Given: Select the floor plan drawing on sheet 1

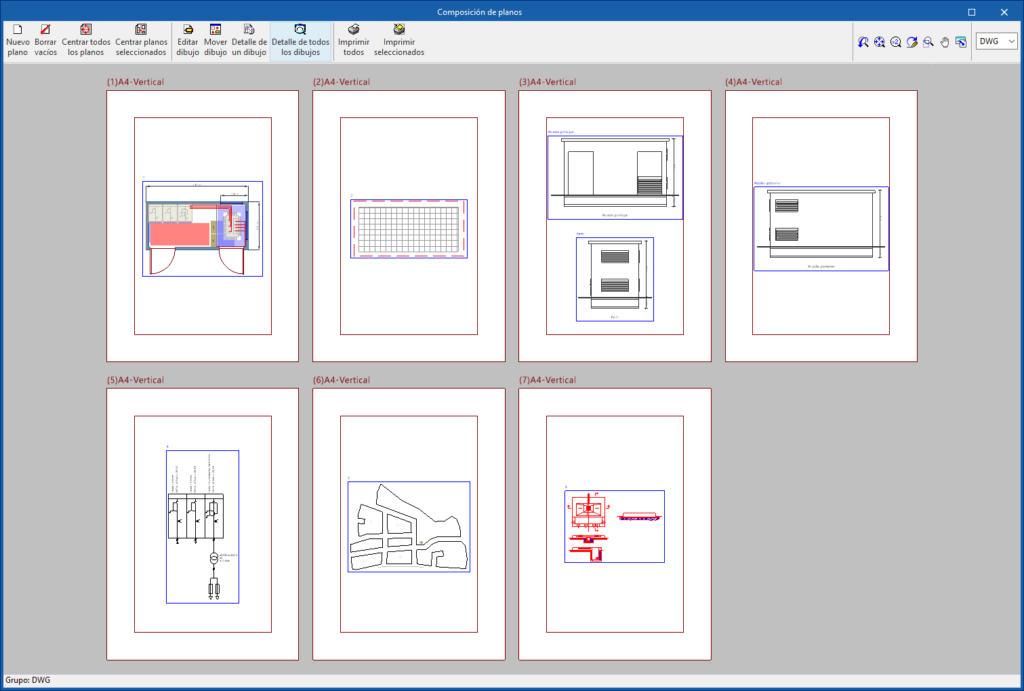Looking at the screenshot, I should [202, 229].
